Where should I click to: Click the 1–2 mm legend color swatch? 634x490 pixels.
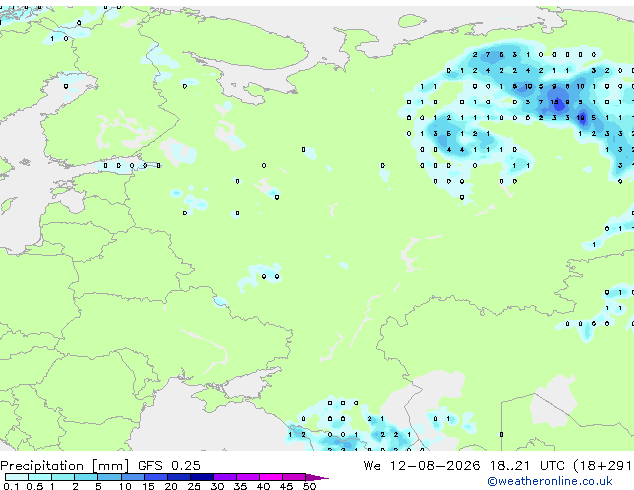pyautogui.click(x=63, y=477)
